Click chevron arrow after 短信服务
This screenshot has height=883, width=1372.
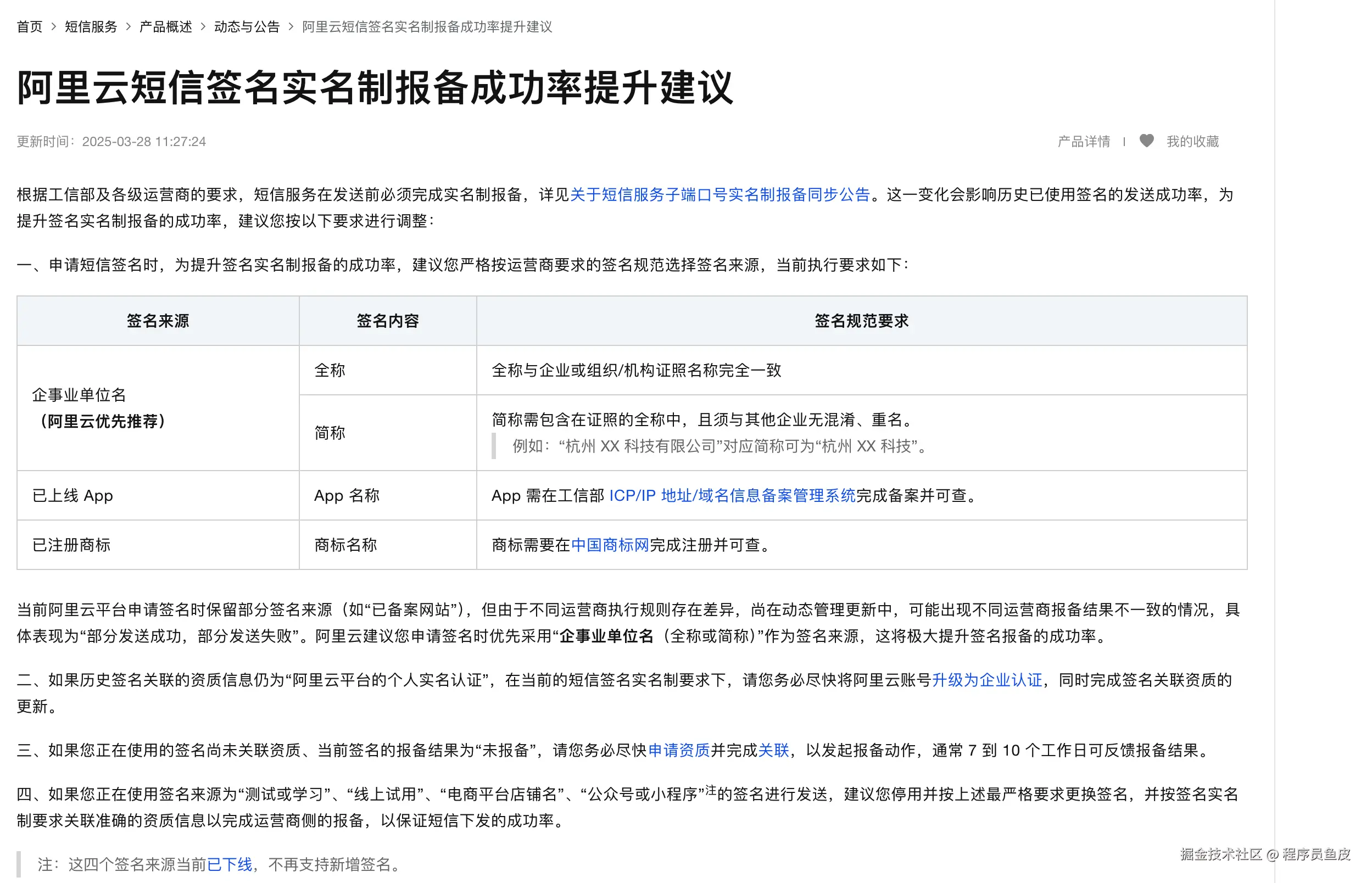(x=129, y=27)
